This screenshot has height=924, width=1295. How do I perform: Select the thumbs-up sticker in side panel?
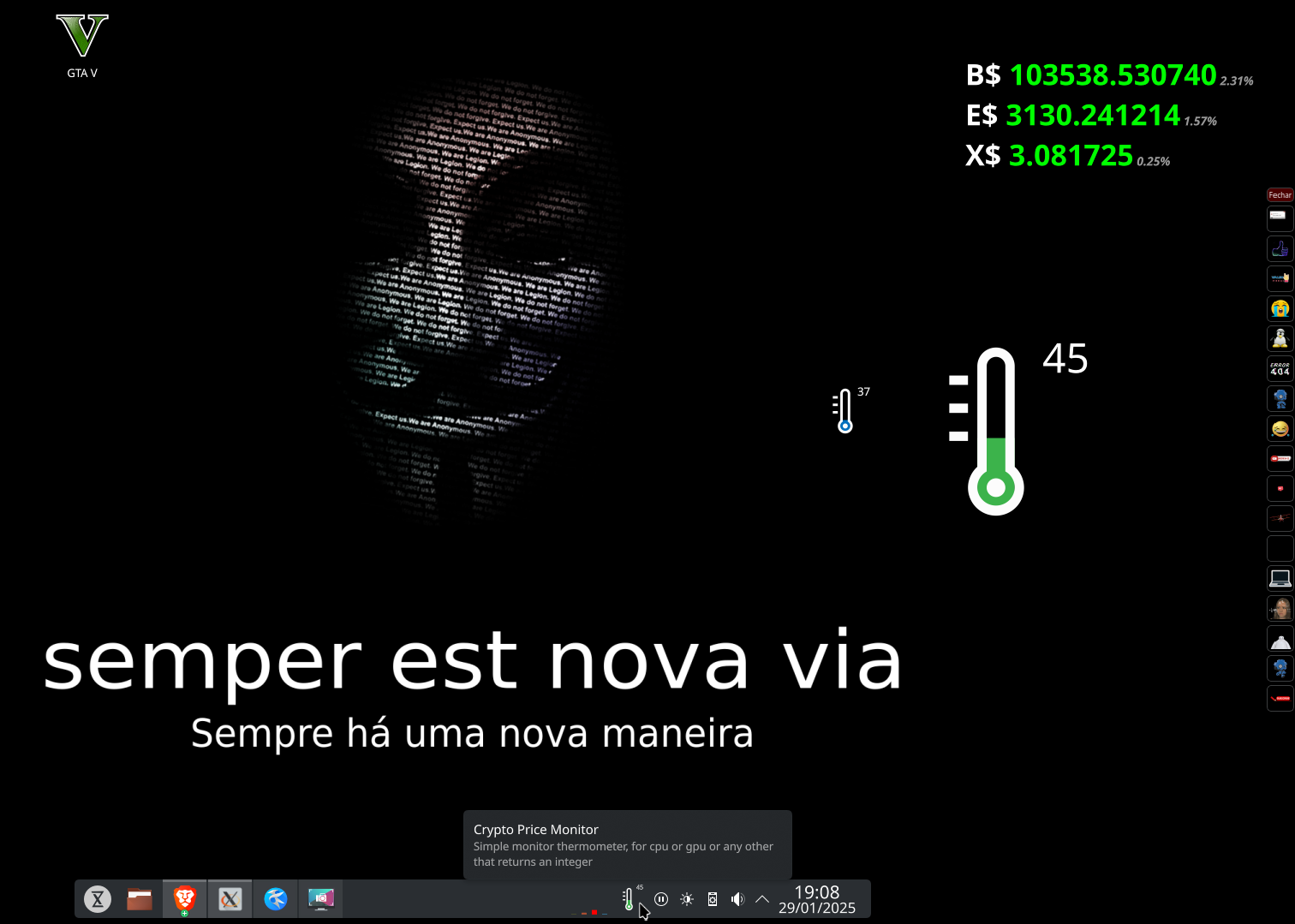[1280, 248]
